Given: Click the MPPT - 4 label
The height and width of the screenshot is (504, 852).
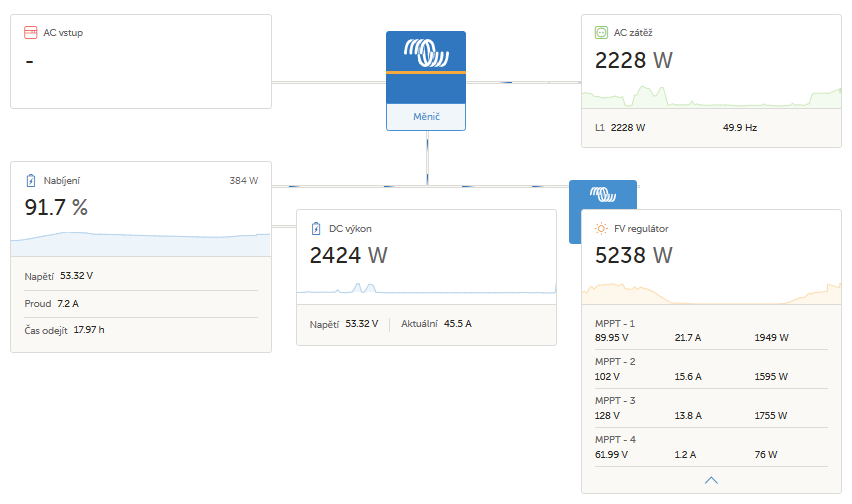Looking at the screenshot, I should [615, 440].
